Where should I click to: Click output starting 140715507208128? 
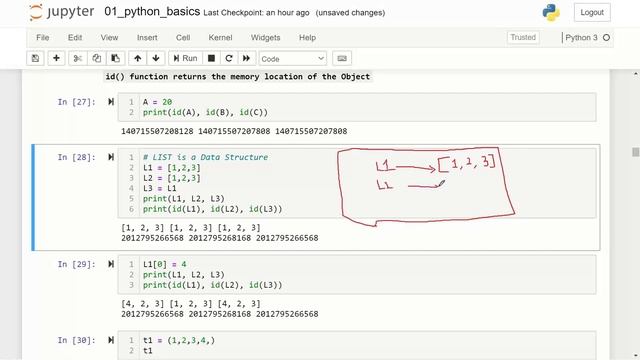pos(234,131)
